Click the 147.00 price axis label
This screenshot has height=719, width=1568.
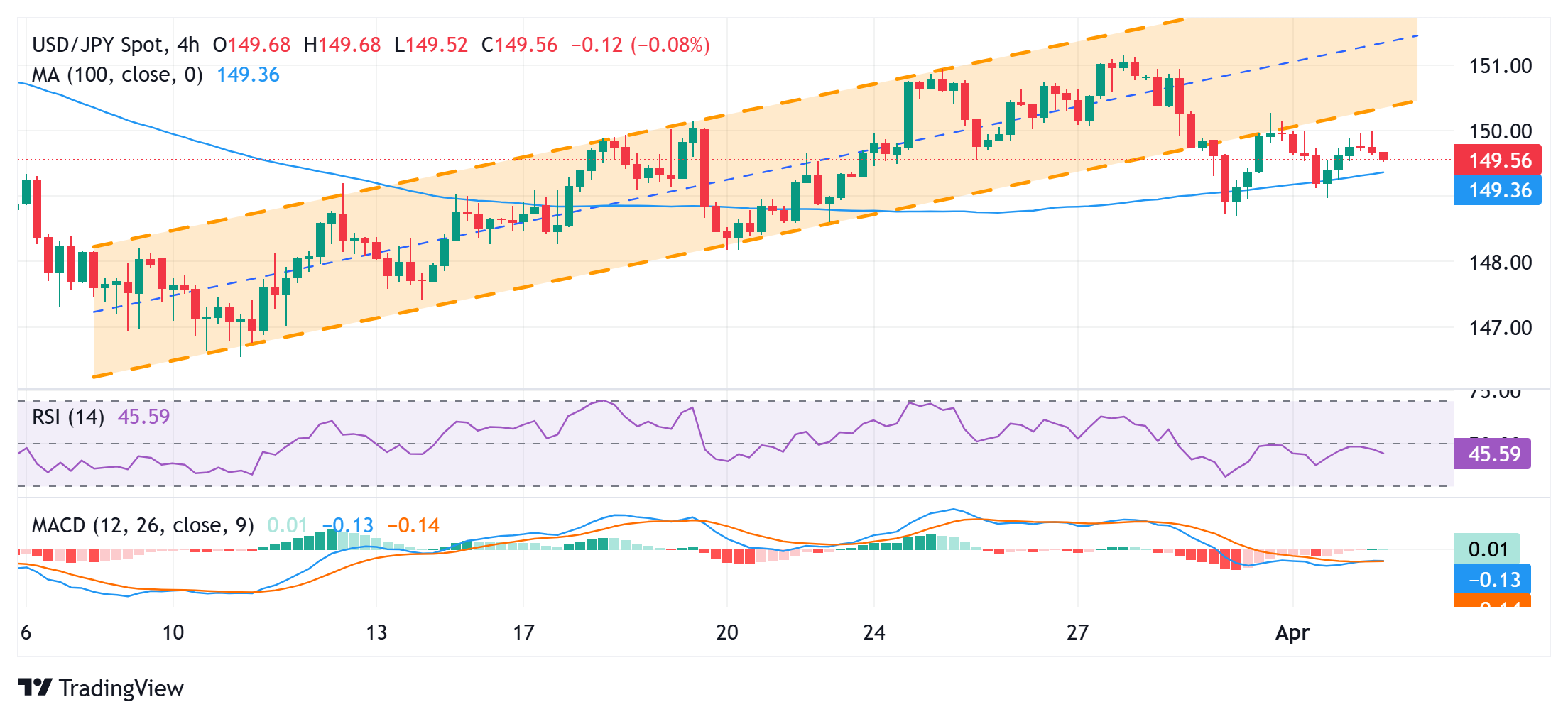tap(1501, 327)
